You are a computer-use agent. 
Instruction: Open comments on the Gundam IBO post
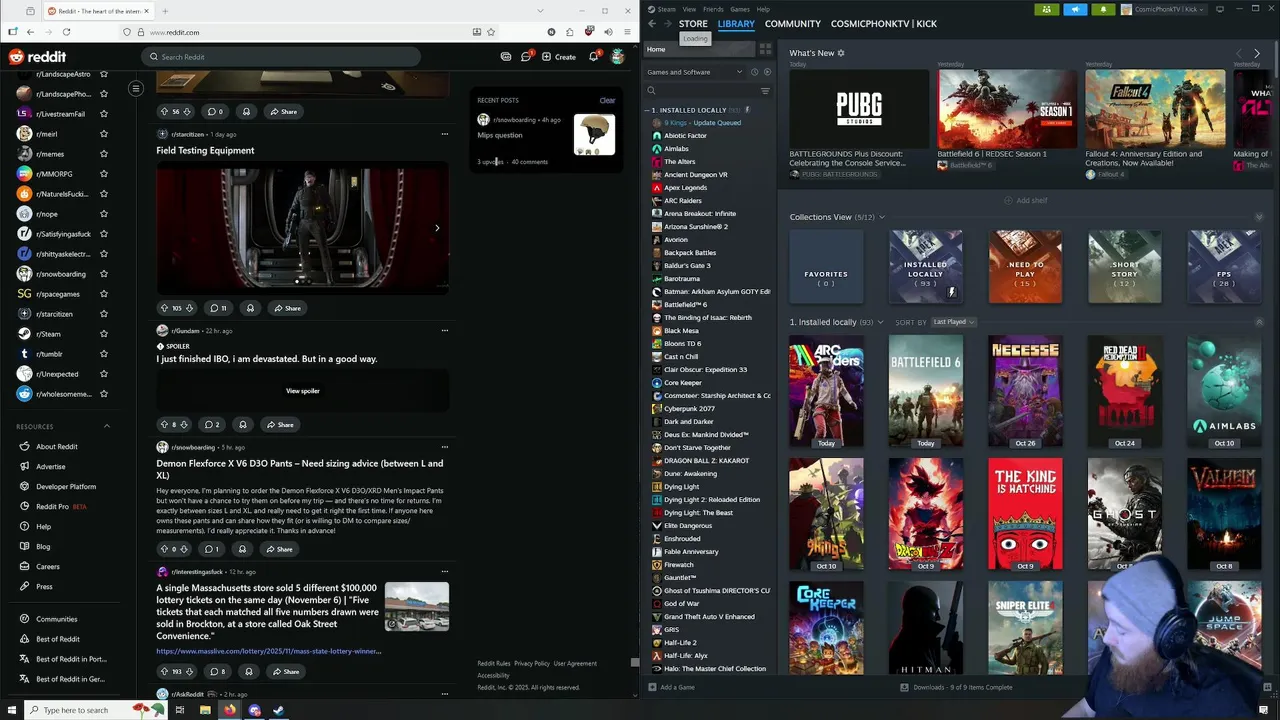213,424
